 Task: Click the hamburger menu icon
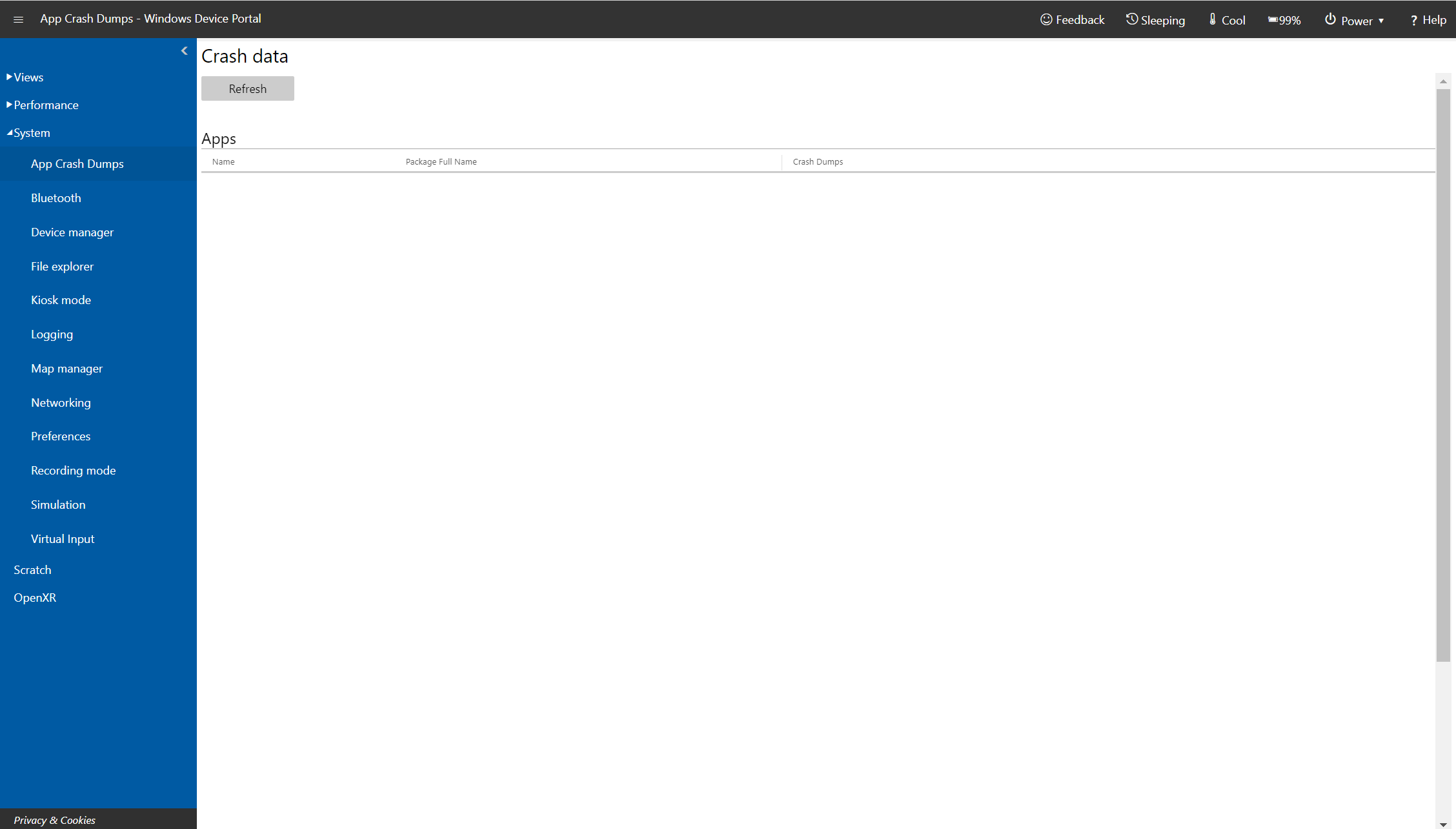[x=19, y=19]
